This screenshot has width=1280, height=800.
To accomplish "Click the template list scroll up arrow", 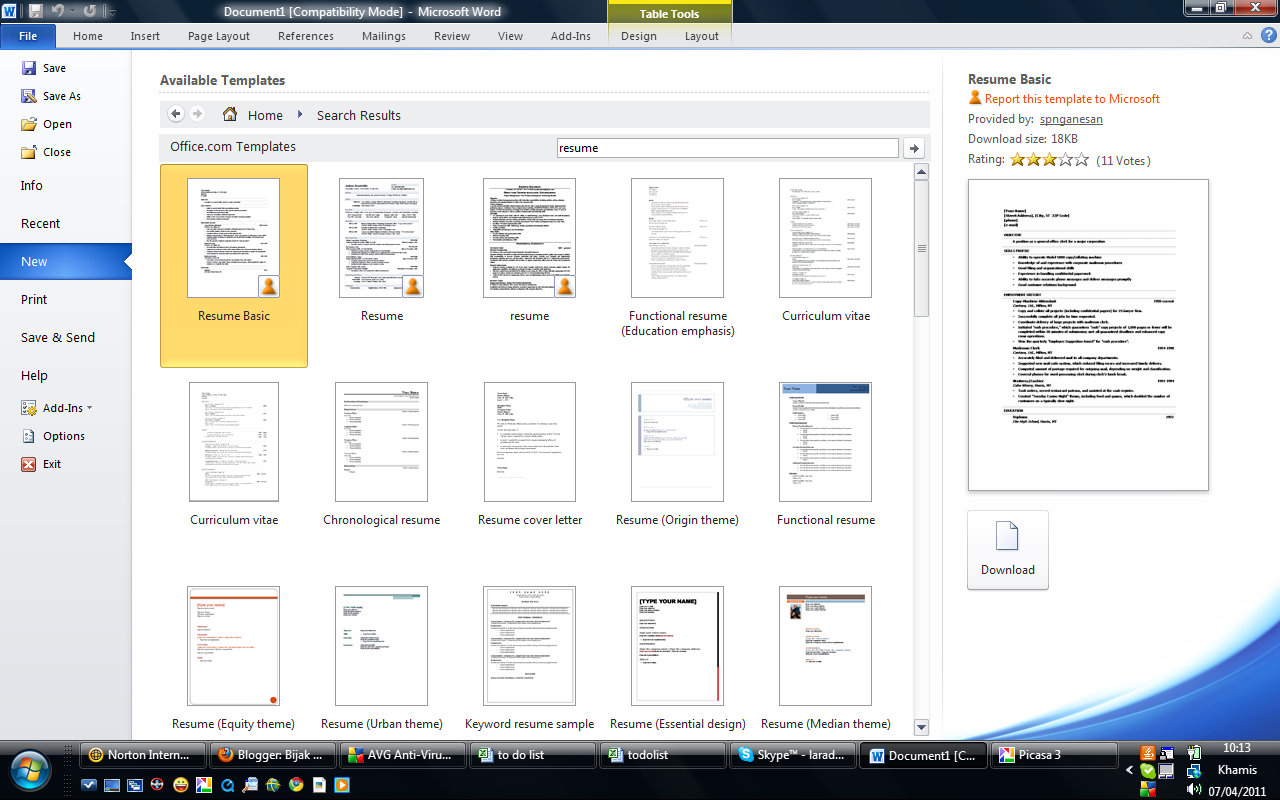I will tap(921, 172).
